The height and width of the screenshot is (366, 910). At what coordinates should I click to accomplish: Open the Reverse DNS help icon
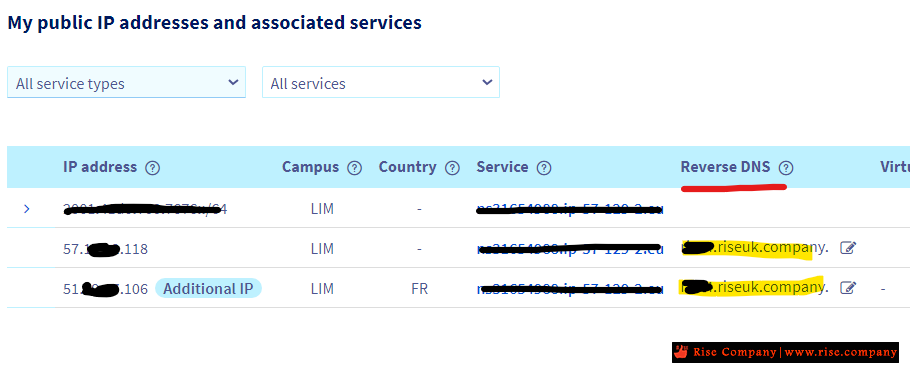pos(786,168)
